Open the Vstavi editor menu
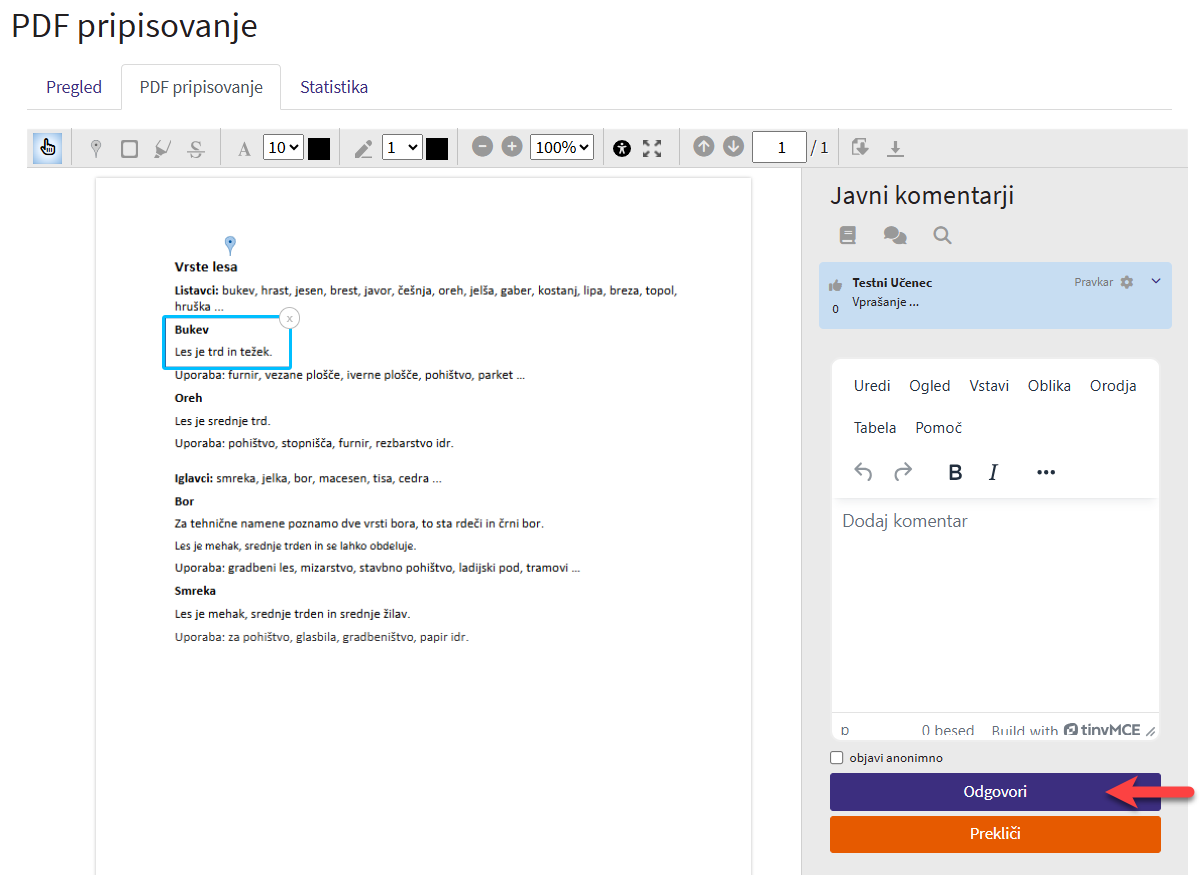Image resolution: width=1204 pixels, height=875 pixels. click(x=989, y=386)
